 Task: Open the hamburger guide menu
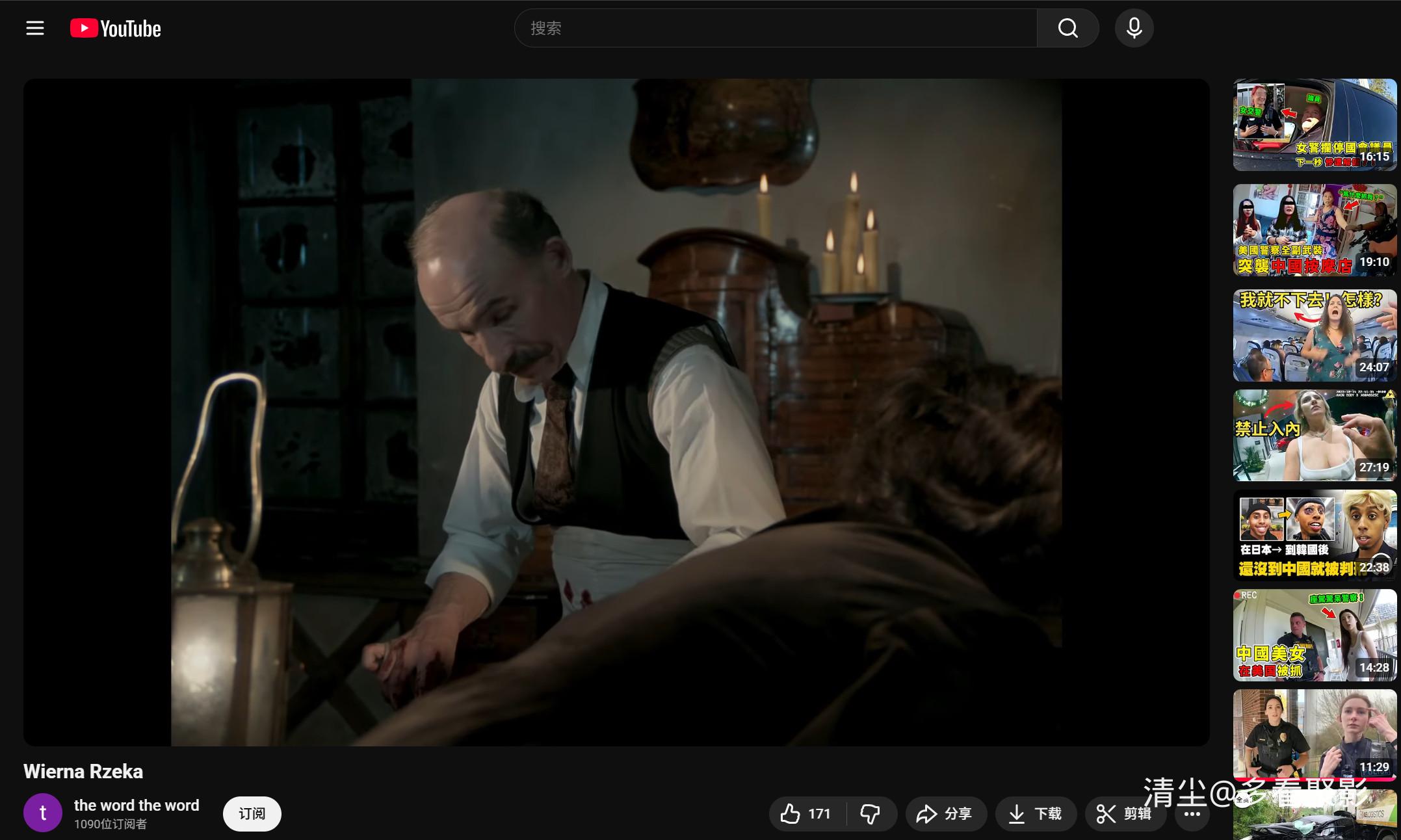pyautogui.click(x=35, y=28)
